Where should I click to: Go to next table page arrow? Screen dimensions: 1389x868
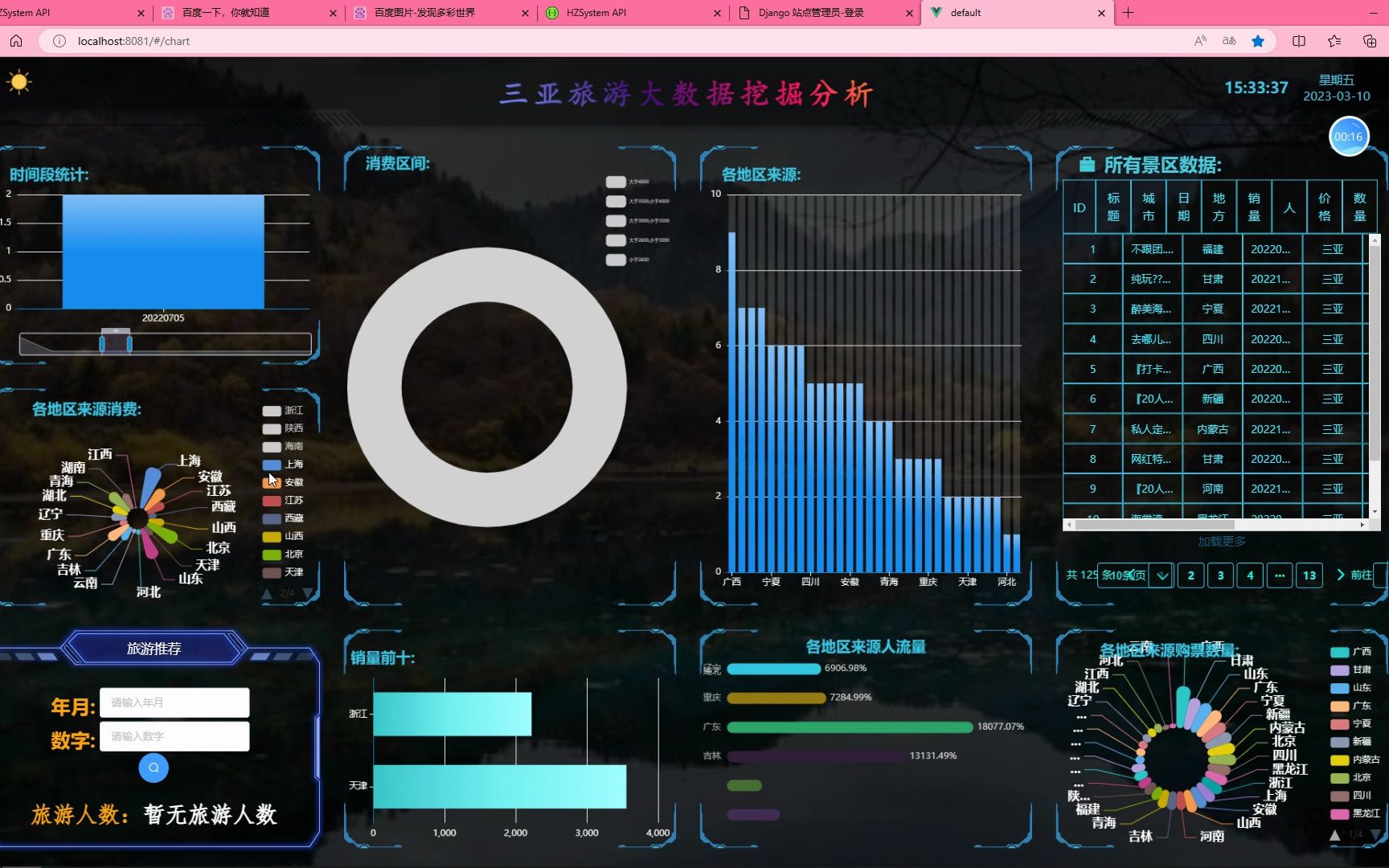click(x=1340, y=575)
